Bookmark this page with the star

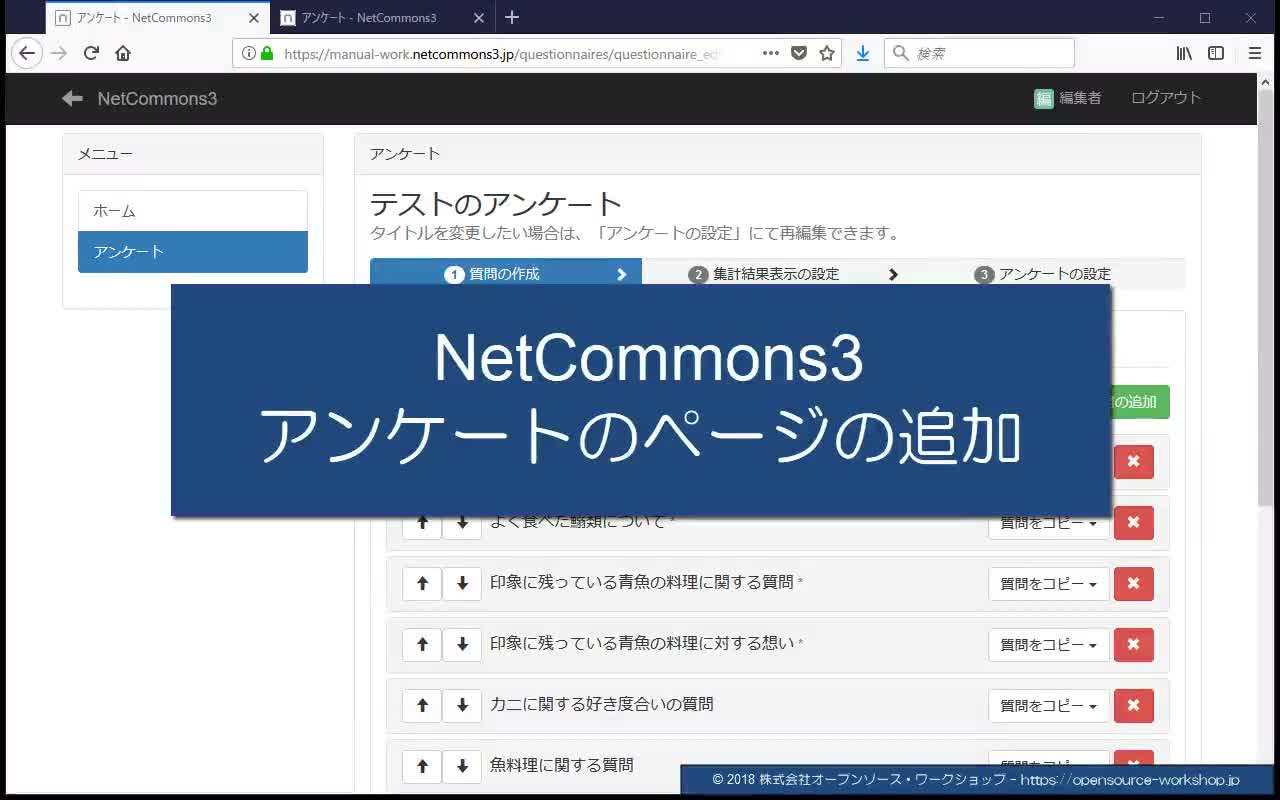pos(827,53)
